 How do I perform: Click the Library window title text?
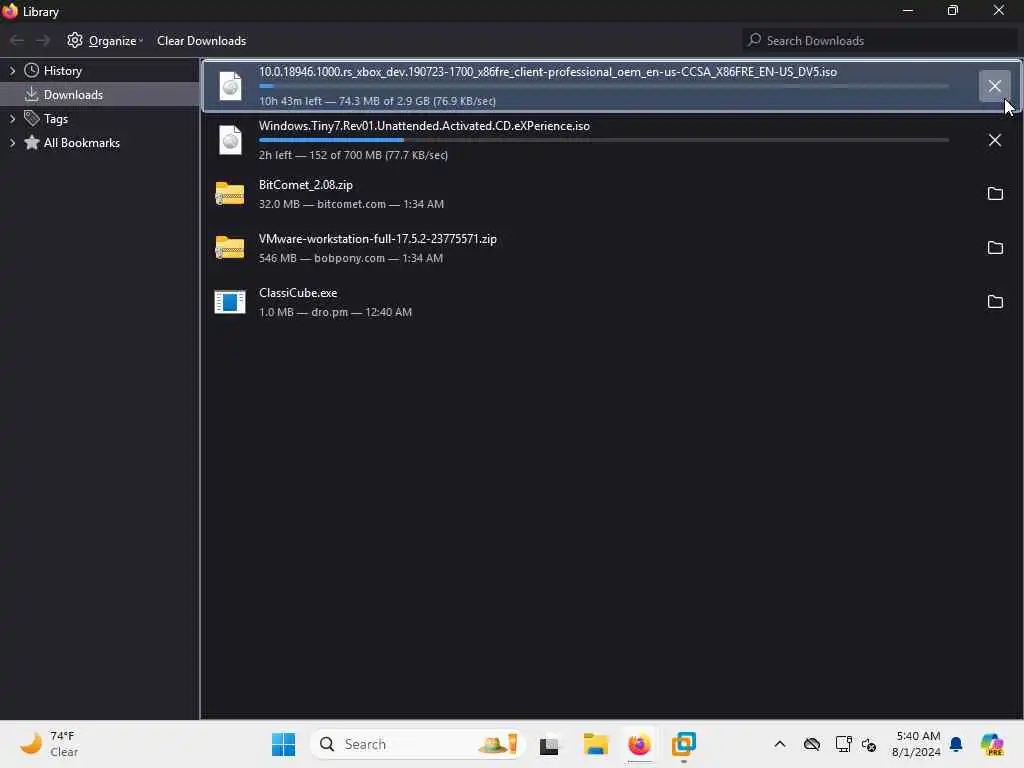[40, 12]
